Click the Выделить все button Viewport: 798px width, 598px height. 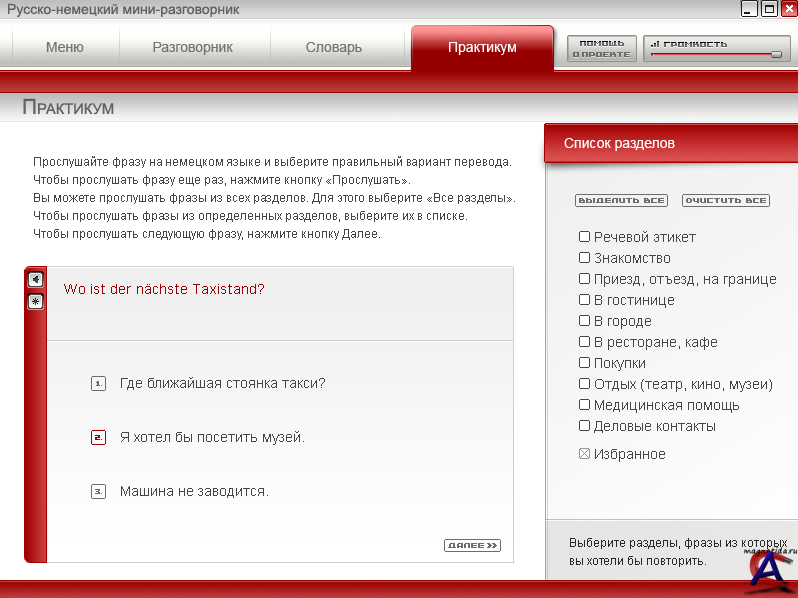pyautogui.click(x=621, y=201)
